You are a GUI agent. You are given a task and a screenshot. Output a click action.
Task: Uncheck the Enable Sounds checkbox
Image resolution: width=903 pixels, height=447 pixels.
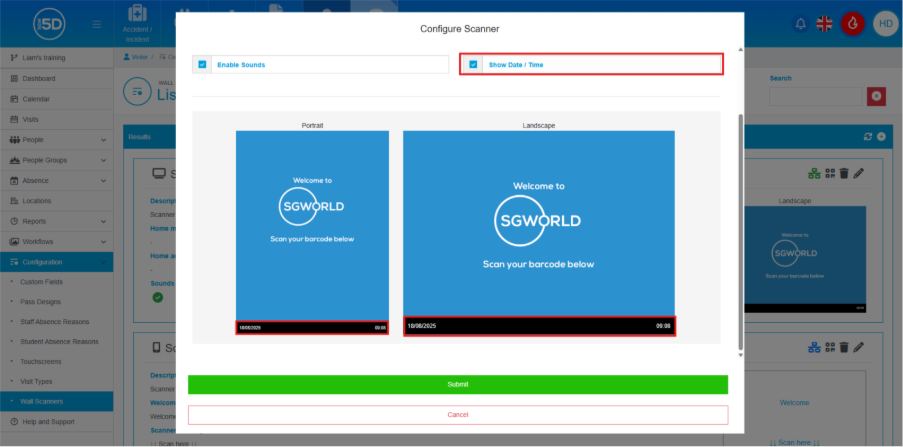pos(202,64)
